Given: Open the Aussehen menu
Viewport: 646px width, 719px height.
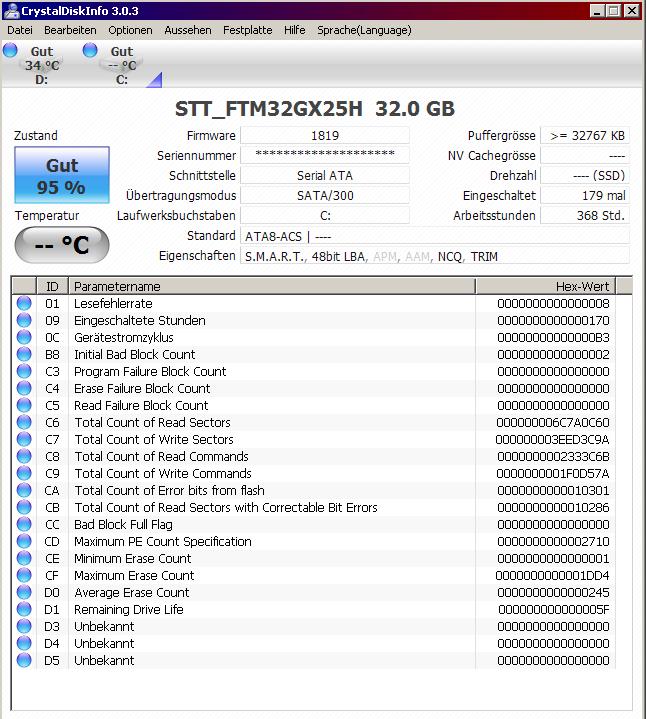Looking at the screenshot, I should click(188, 30).
